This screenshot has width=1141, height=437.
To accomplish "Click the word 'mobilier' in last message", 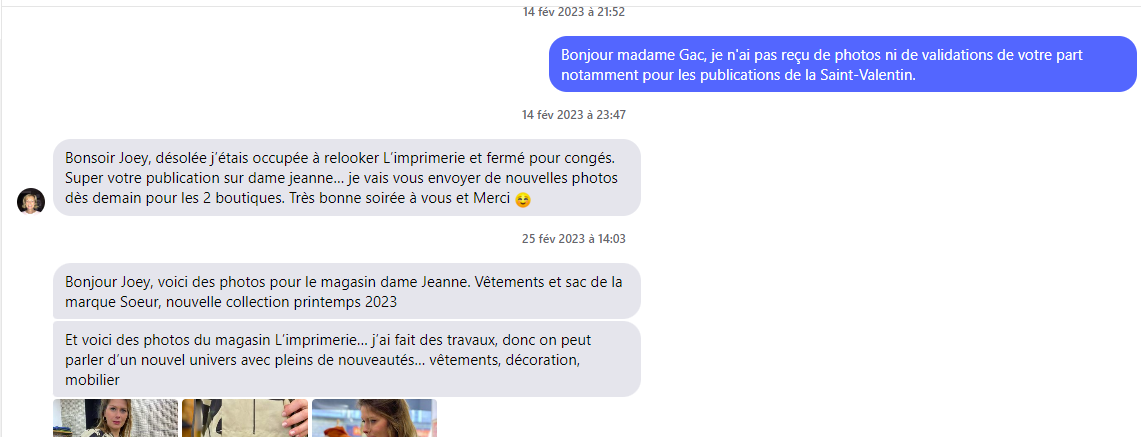I will pos(92,380).
